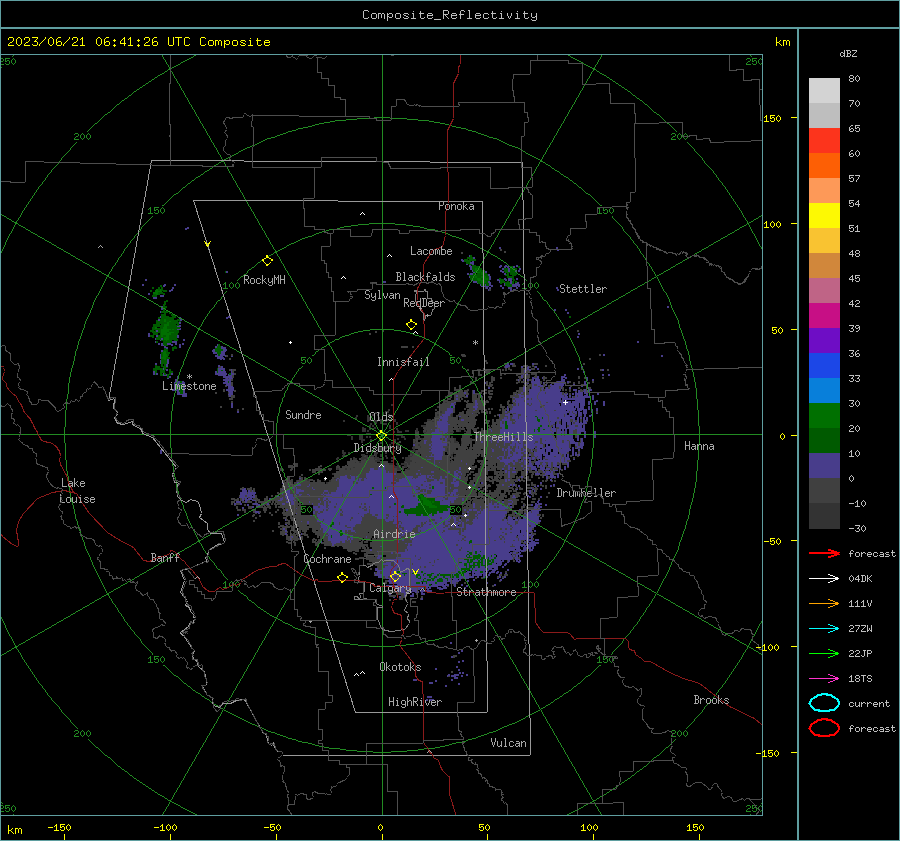Select the Limestone label
Image resolution: width=900 pixels, height=841 pixels.
(x=189, y=386)
